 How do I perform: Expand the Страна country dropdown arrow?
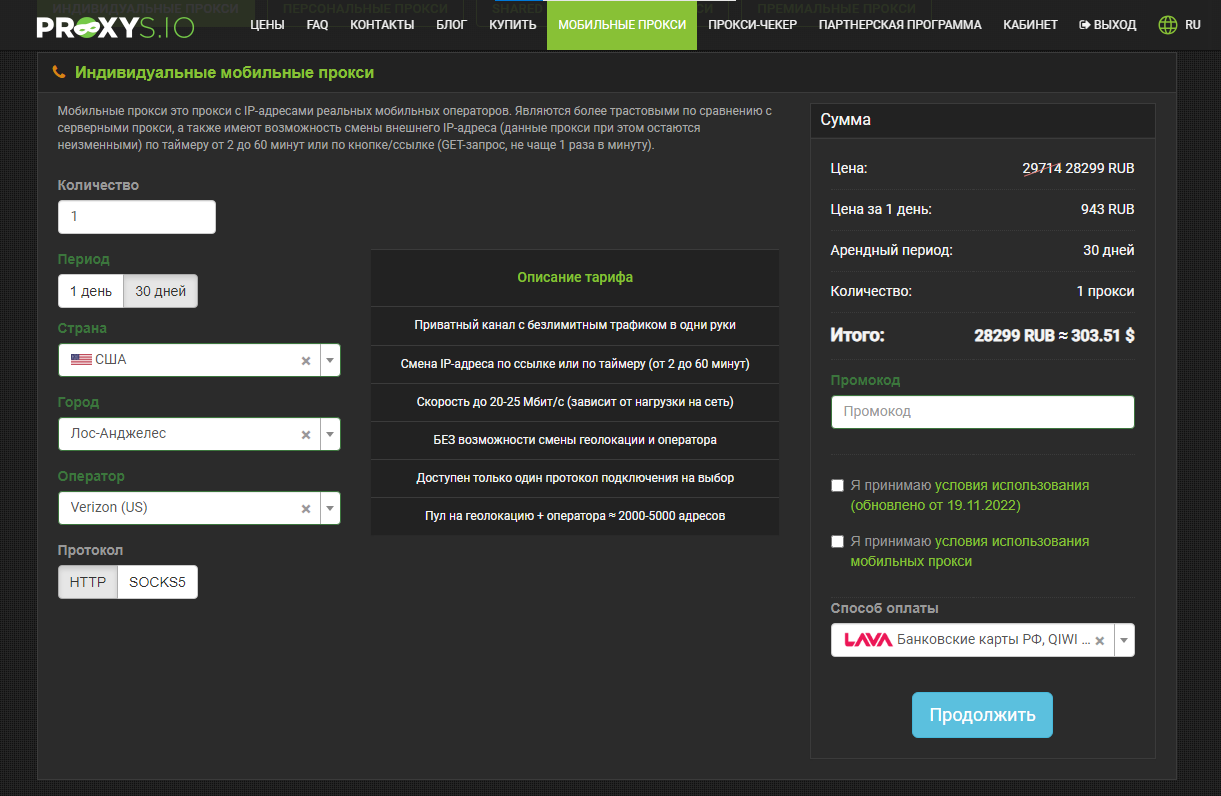coord(329,361)
